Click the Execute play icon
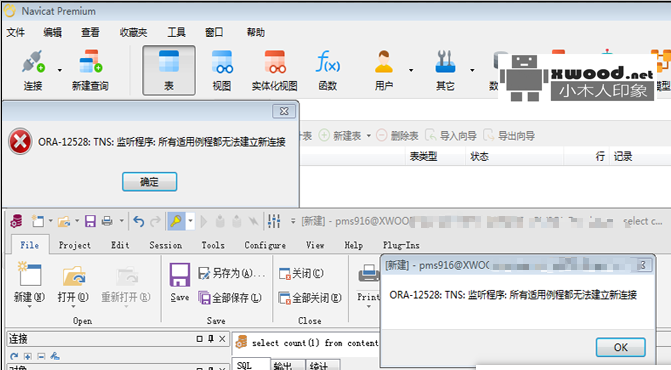 point(204,221)
